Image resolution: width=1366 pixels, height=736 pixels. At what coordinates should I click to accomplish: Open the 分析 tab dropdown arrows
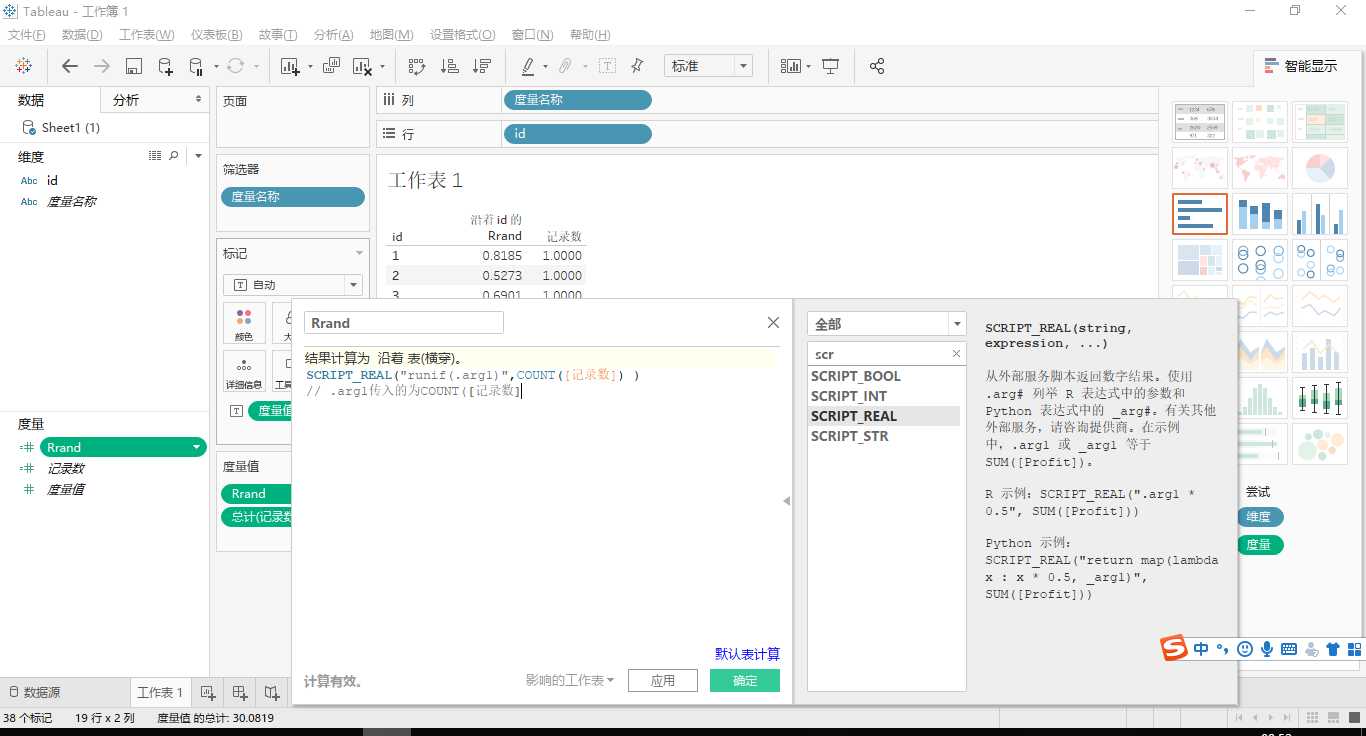point(198,100)
